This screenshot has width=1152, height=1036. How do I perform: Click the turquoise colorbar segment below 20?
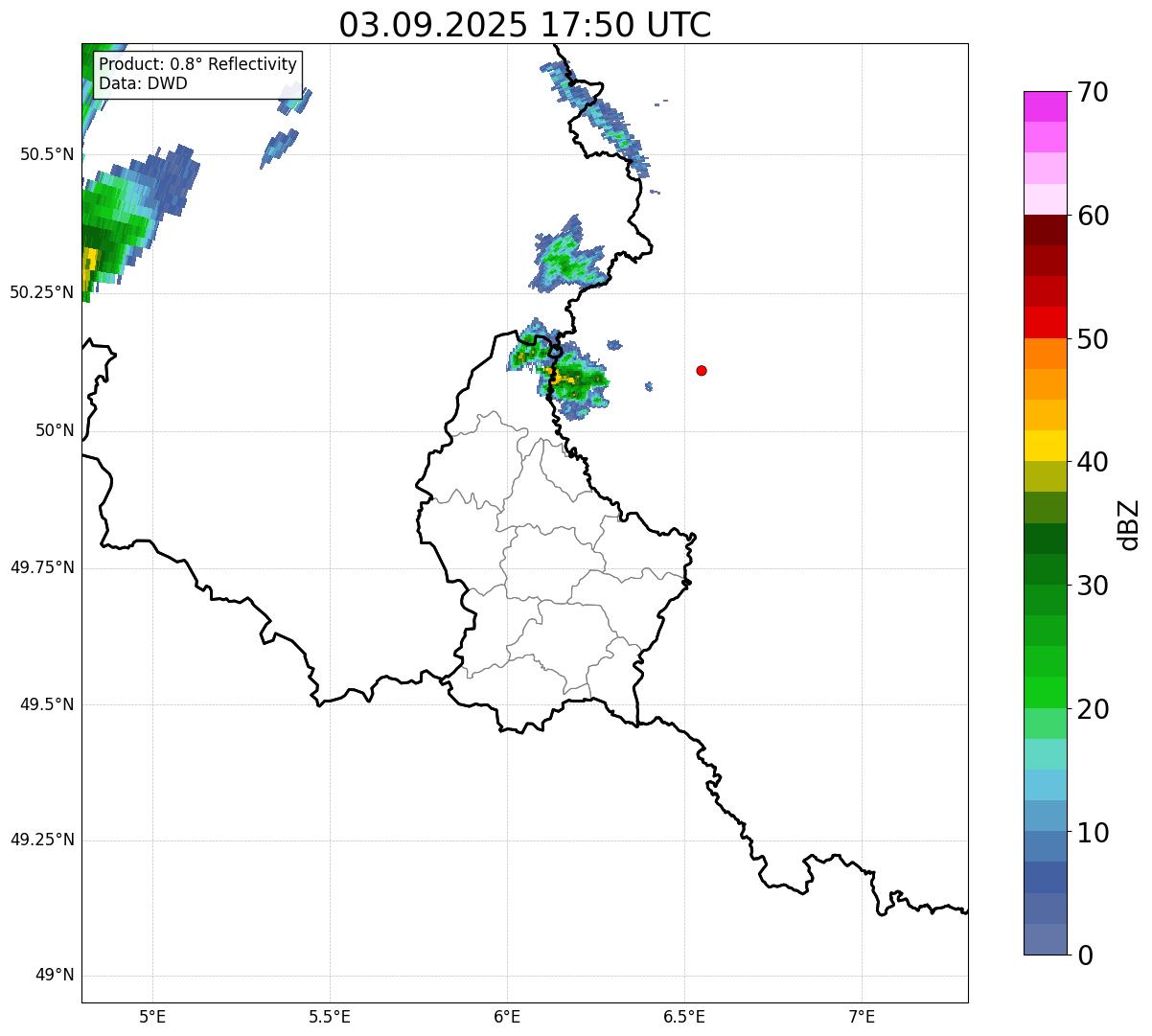[1045, 754]
